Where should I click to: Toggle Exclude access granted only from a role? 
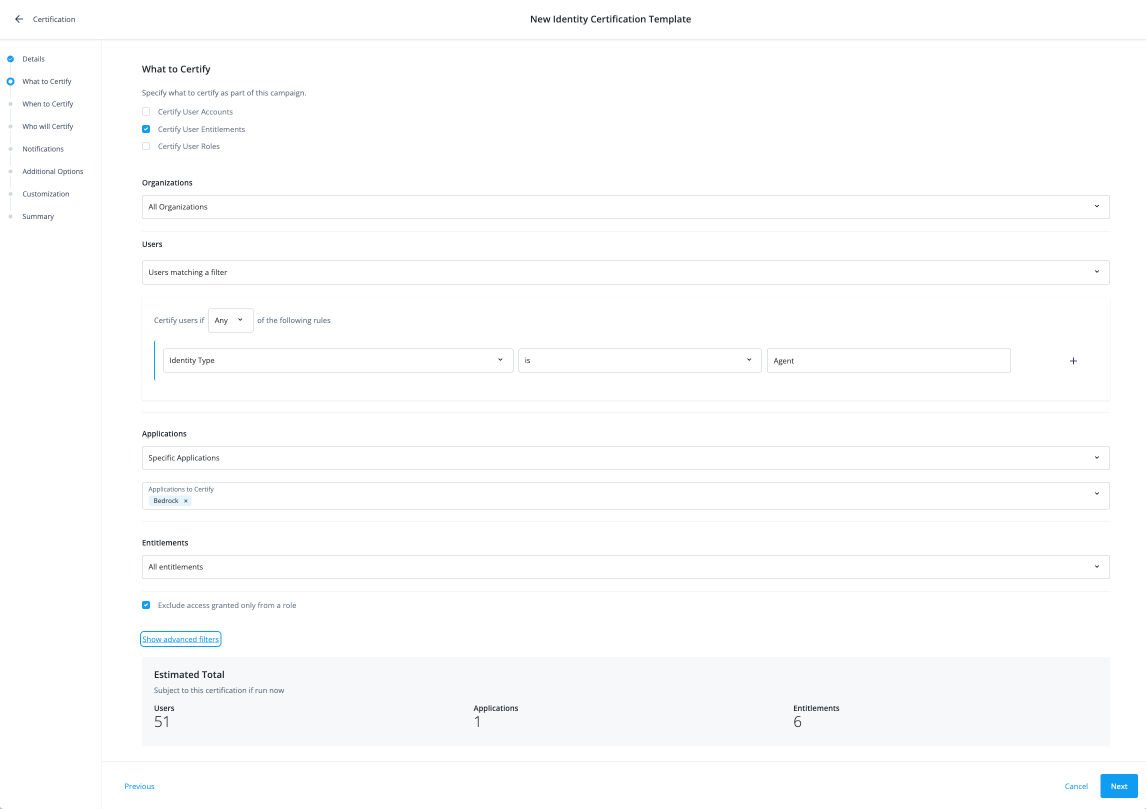pyautogui.click(x=146, y=605)
